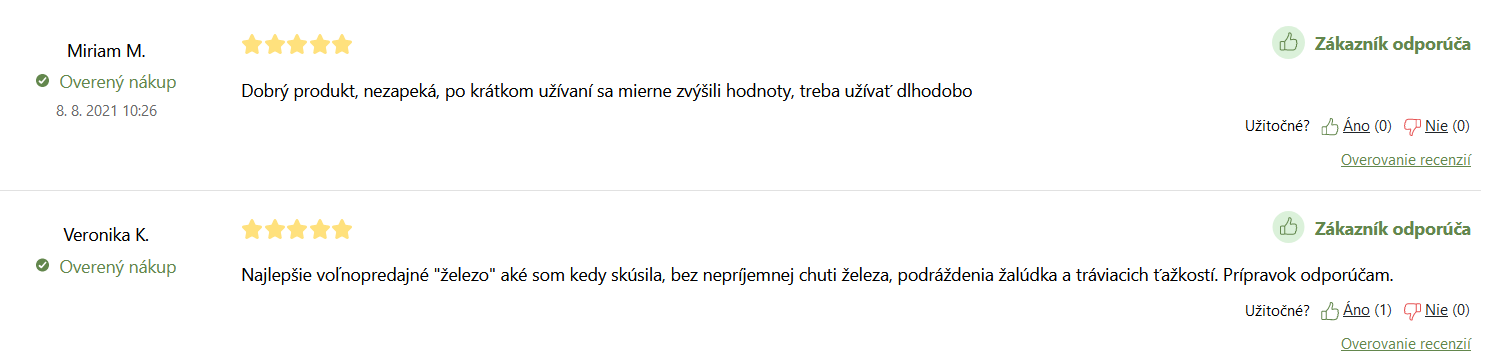
Task: Click thumbs-up icon on Miriam M.'s review
Action: pyautogui.click(x=1330, y=126)
